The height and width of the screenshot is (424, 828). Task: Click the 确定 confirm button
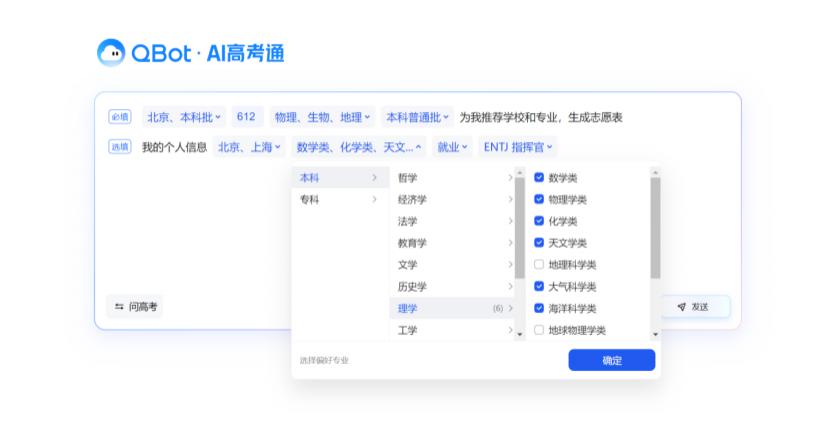point(611,360)
